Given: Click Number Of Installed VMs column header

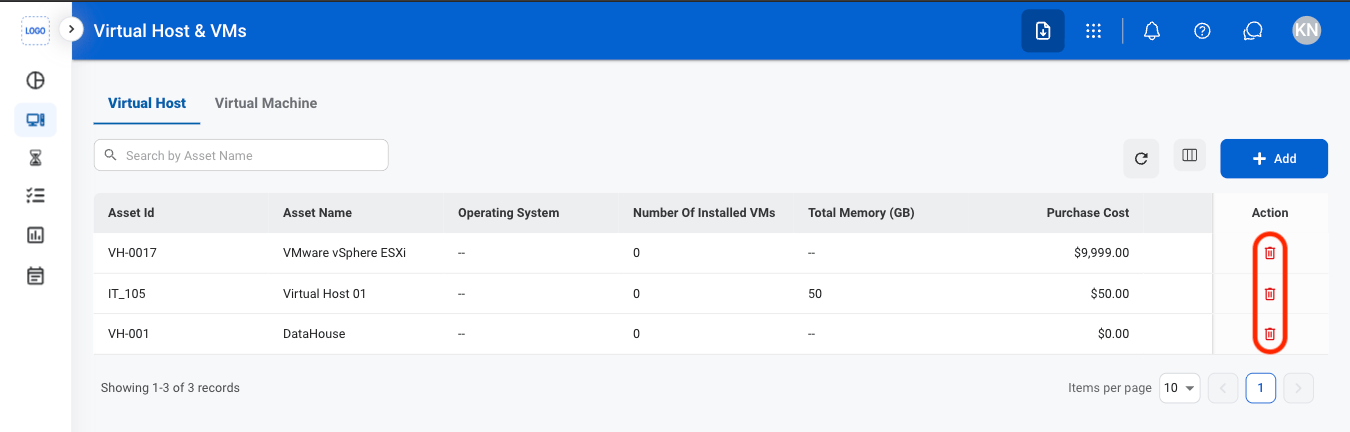Looking at the screenshot, I should point(704,213).
